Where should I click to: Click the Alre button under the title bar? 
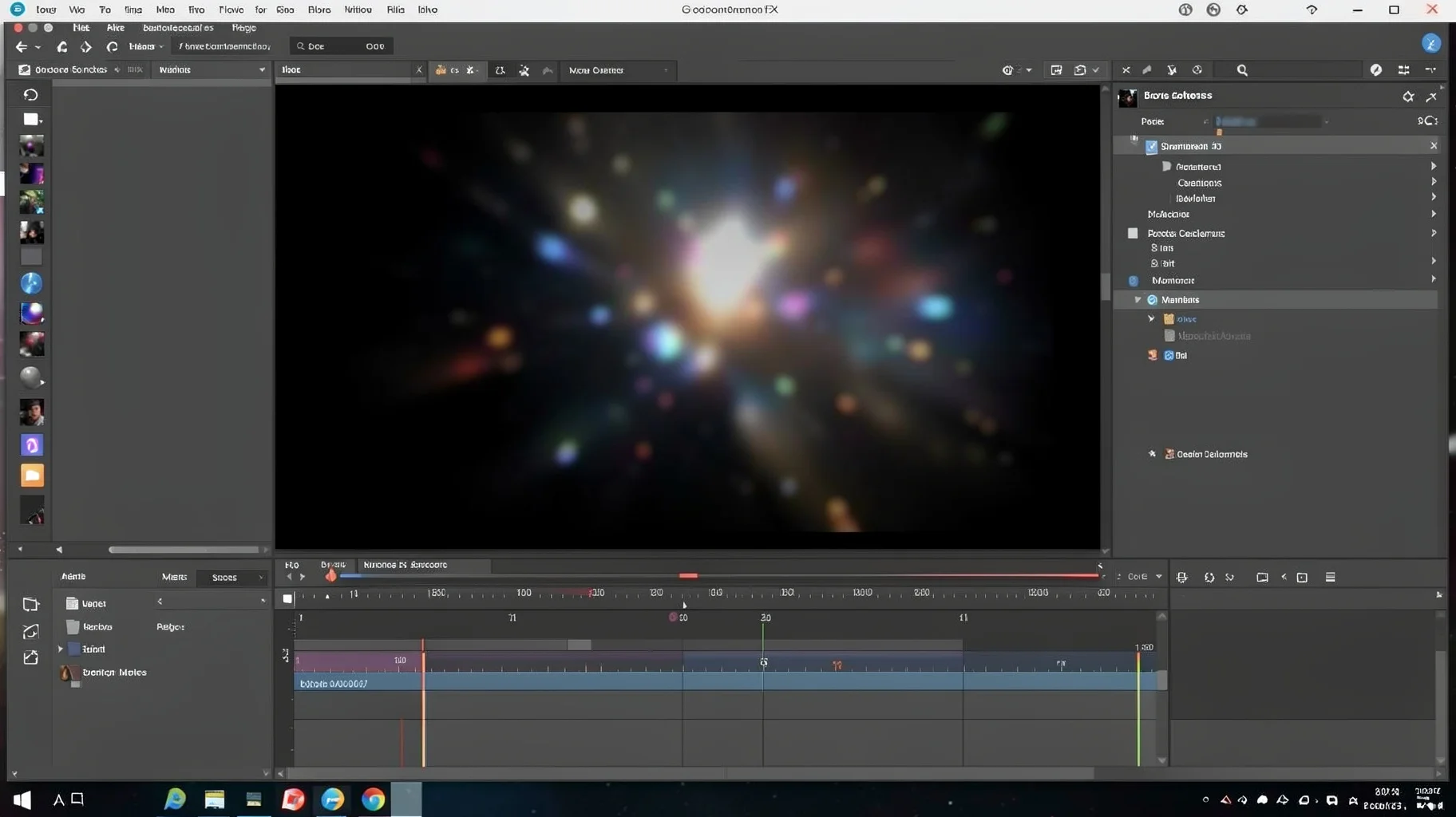pos(116,28)
